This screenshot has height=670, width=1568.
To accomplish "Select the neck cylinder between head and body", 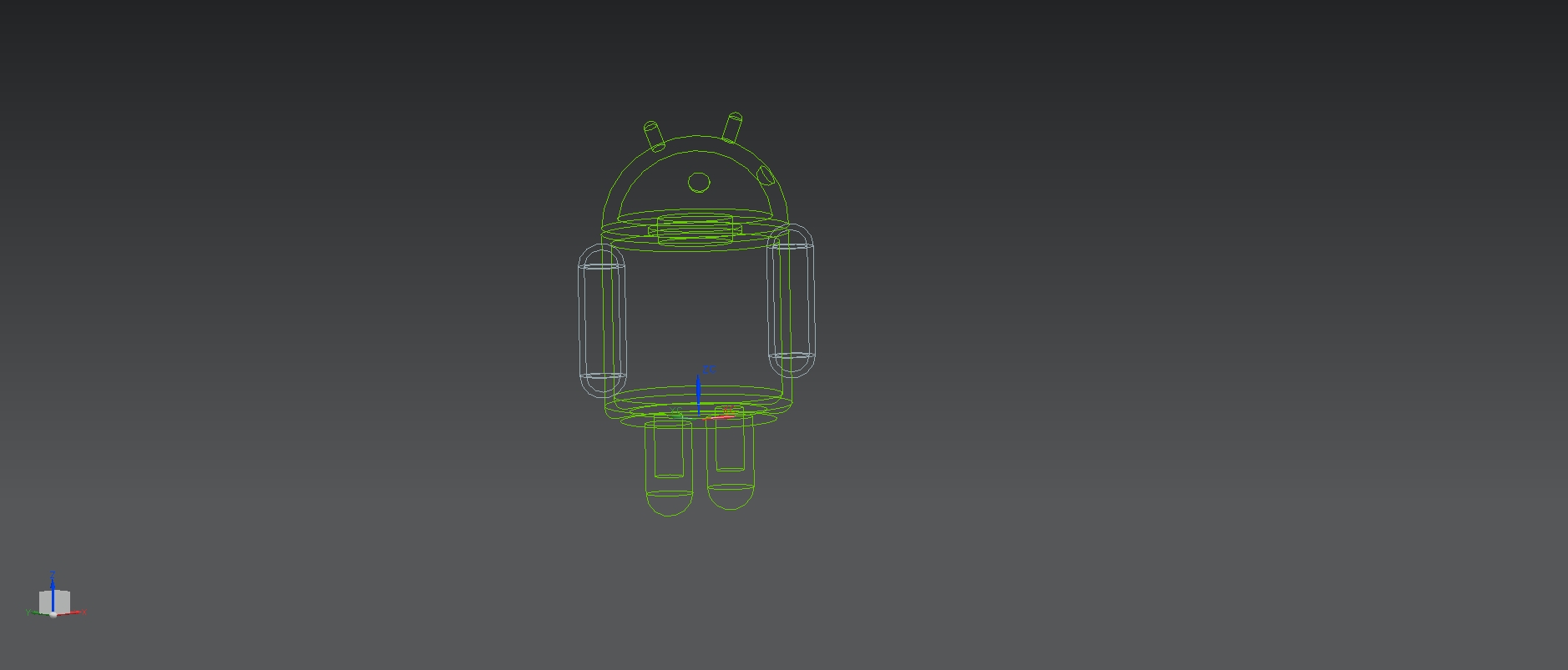I will click(x=695, y=229).
